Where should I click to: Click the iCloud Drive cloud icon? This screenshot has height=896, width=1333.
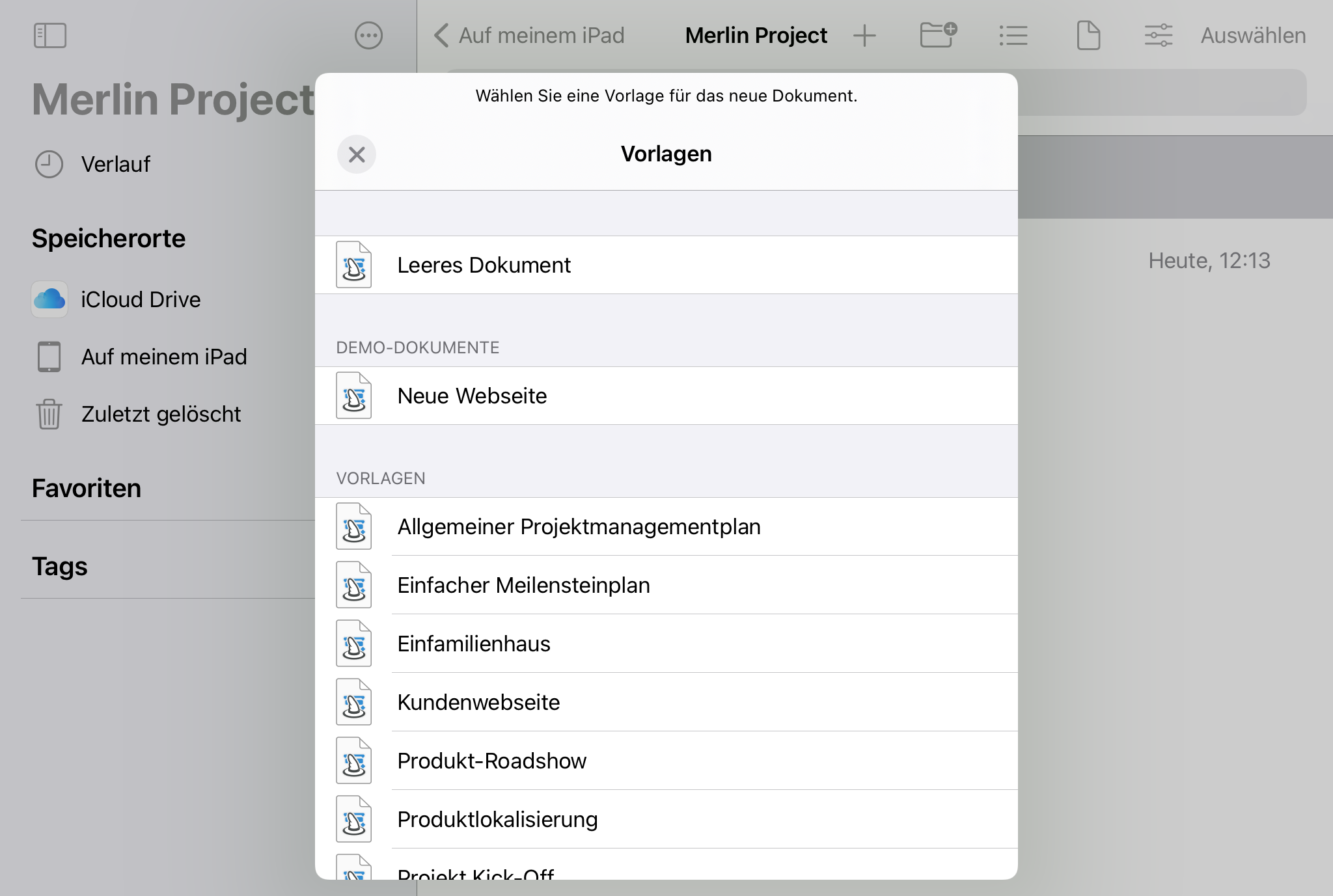click(x=49, y=299)
